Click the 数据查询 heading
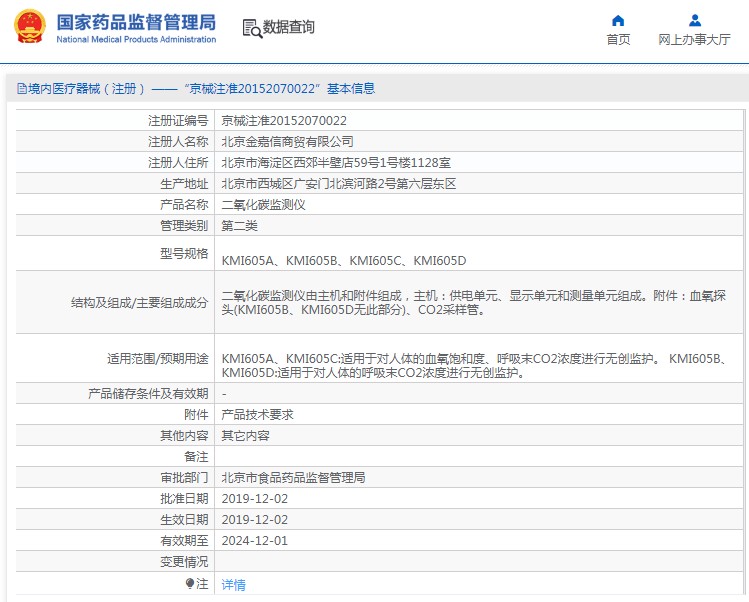This screenshot has height=602, width=749. pyautogui.click(x=289, y=27)
